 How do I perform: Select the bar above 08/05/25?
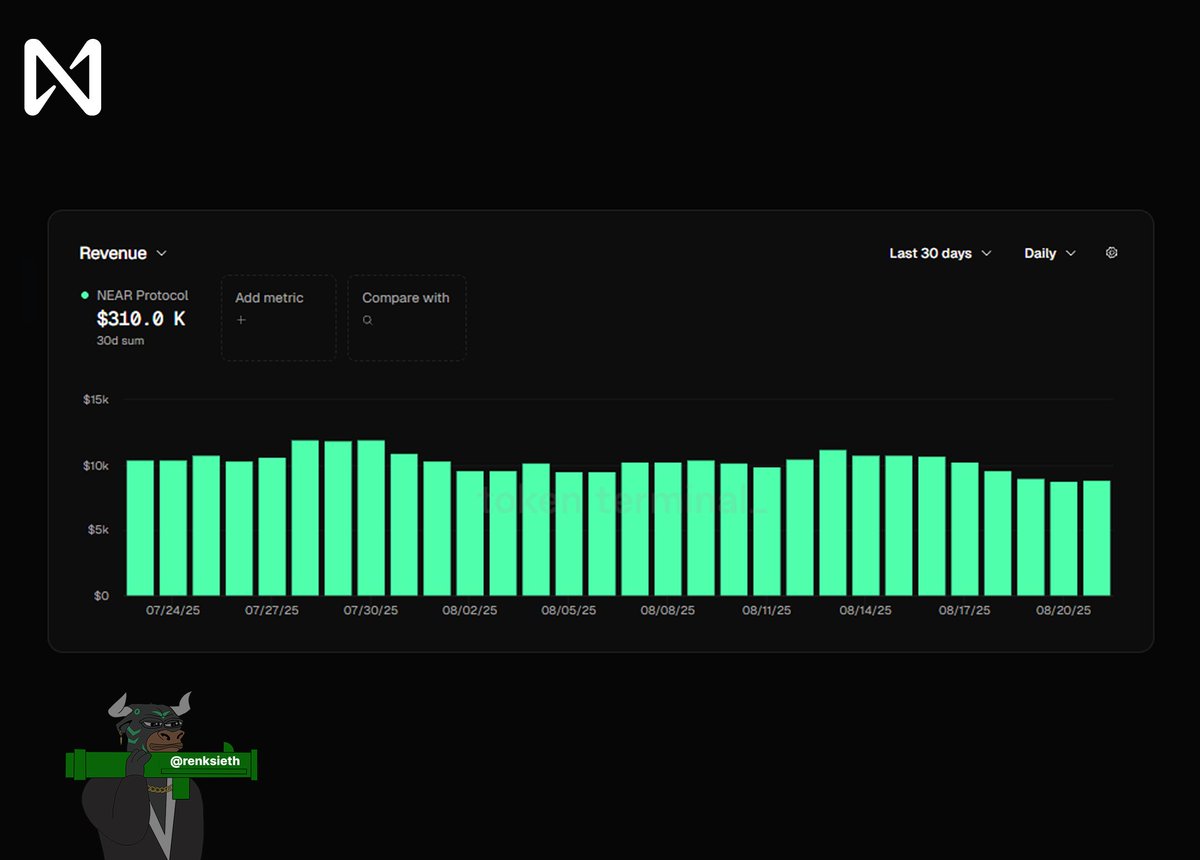[569, 534]
